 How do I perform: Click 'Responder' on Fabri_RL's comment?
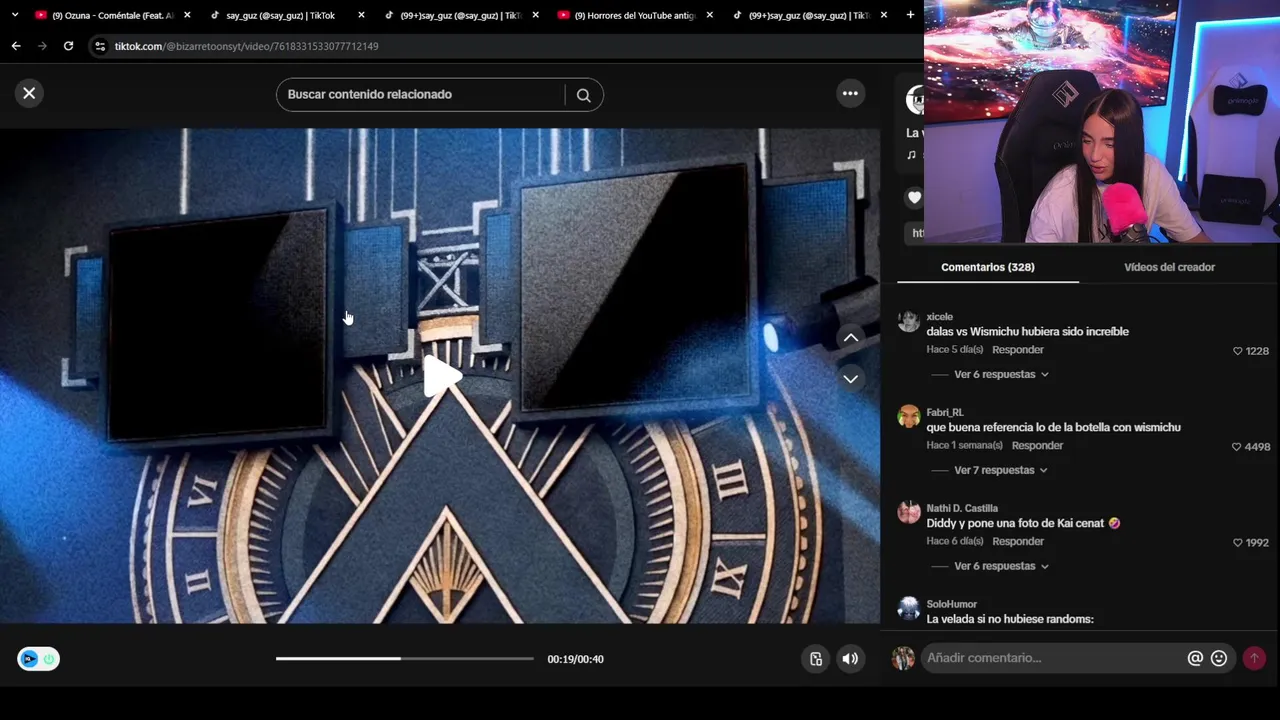pos(1037,446)
